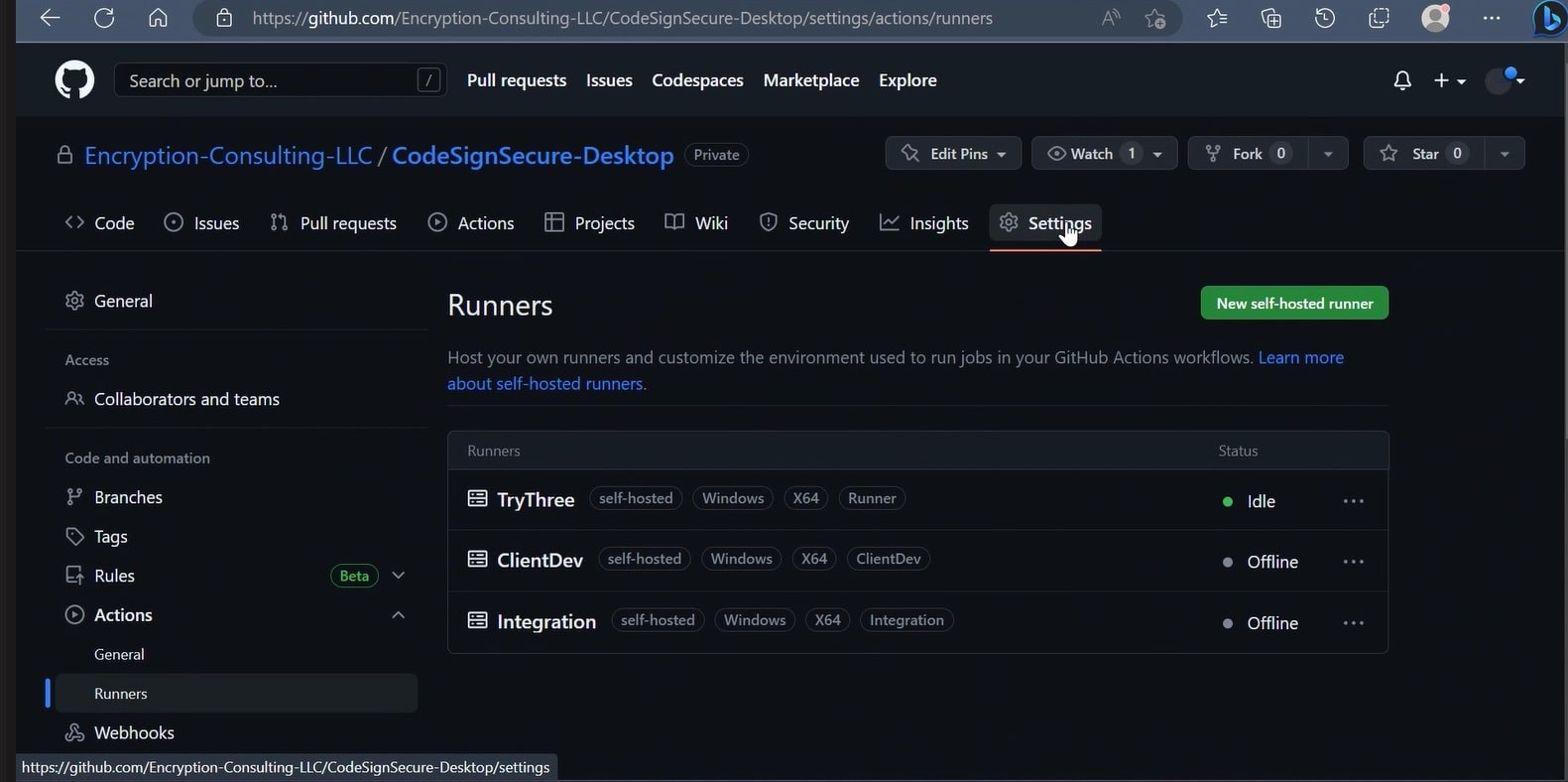
Task: Open the TryThree runner link
Action: point(536,500)
